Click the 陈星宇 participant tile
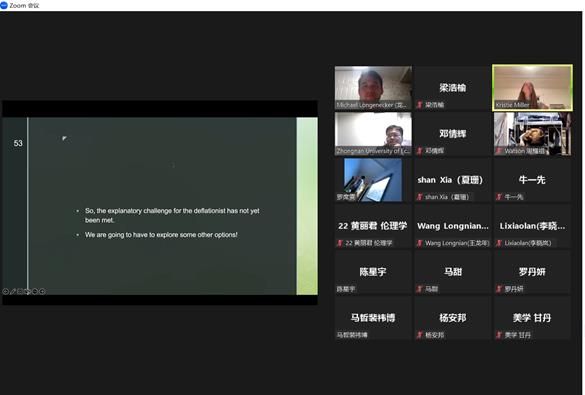Viewport: 585px width, 395px height. 373,272
